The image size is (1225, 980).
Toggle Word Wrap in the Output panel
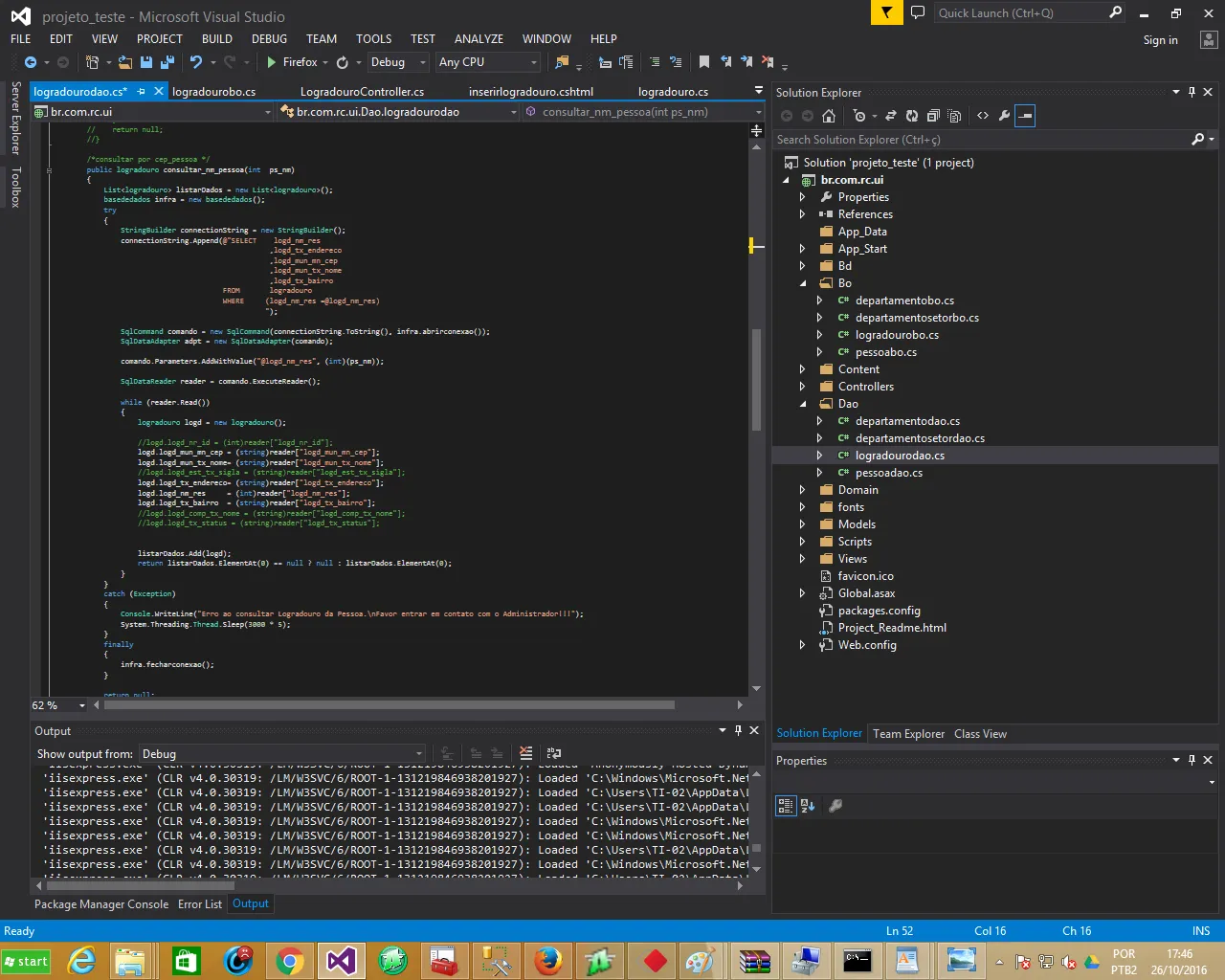[x=554, y=754]
